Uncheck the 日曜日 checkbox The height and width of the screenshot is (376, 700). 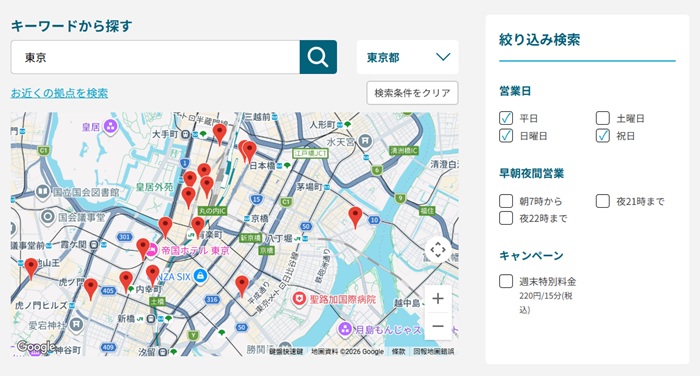coord(506,136)
